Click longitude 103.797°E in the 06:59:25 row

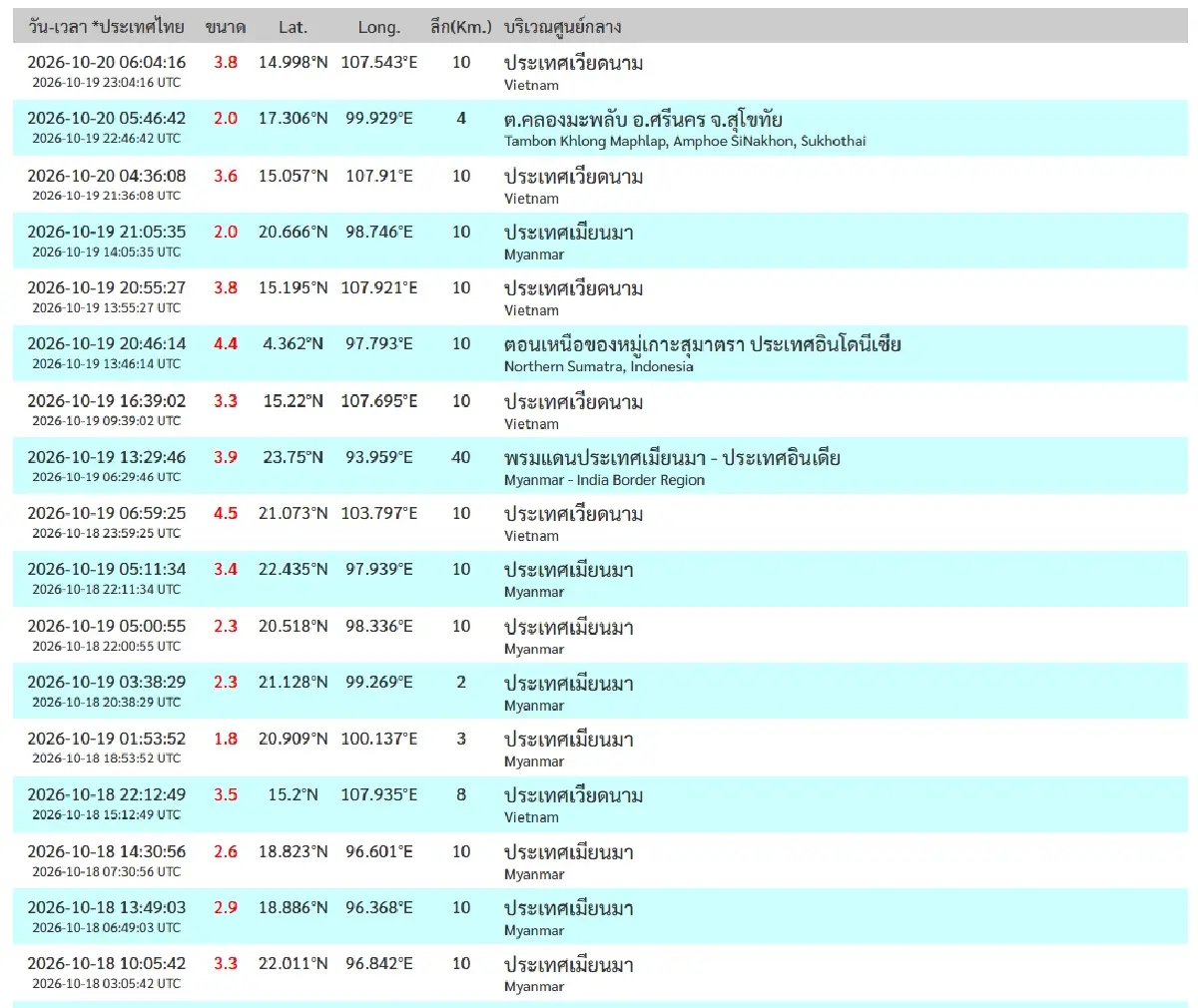[x=379, y=513]
